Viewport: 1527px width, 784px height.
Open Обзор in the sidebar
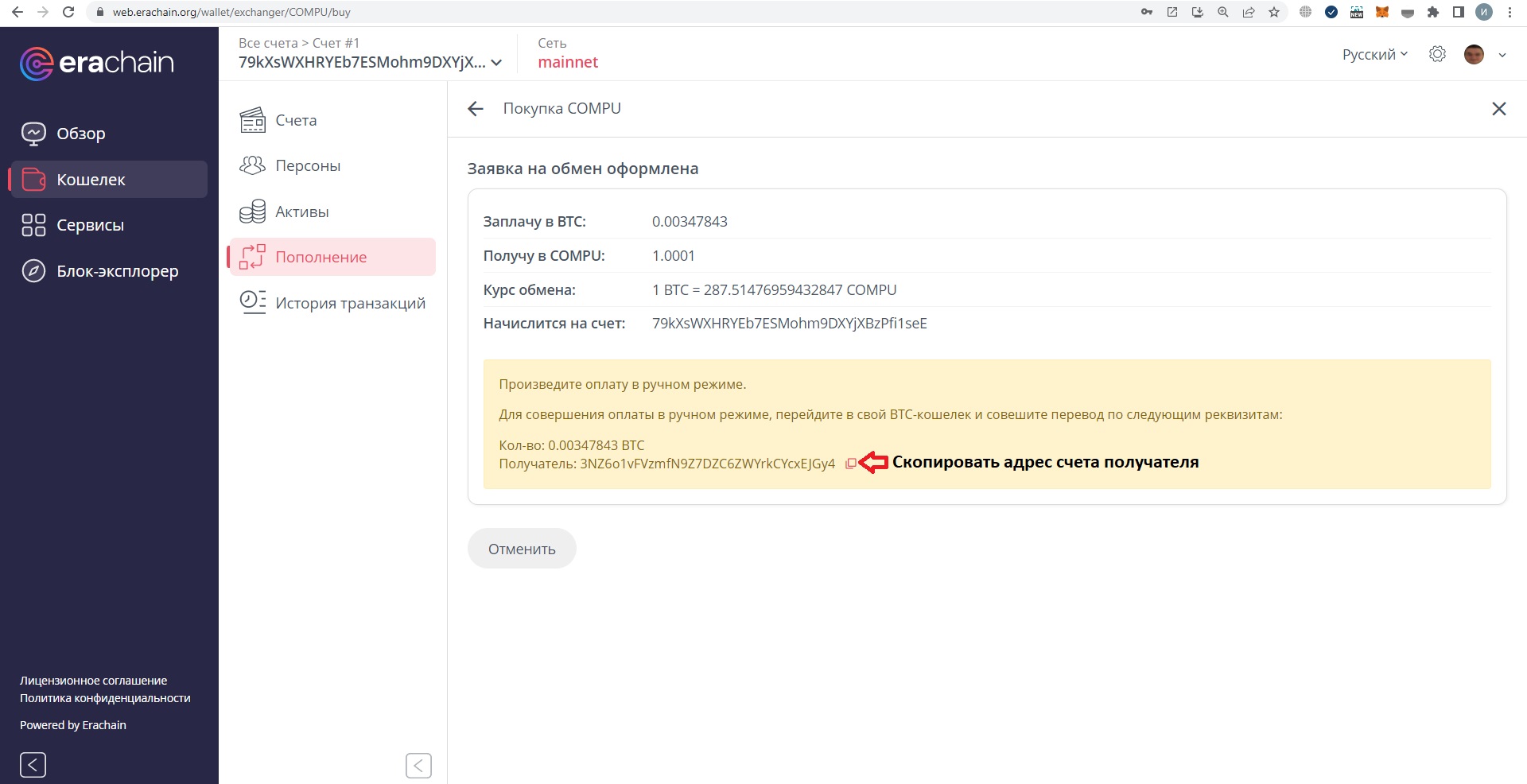pos(80,134)
